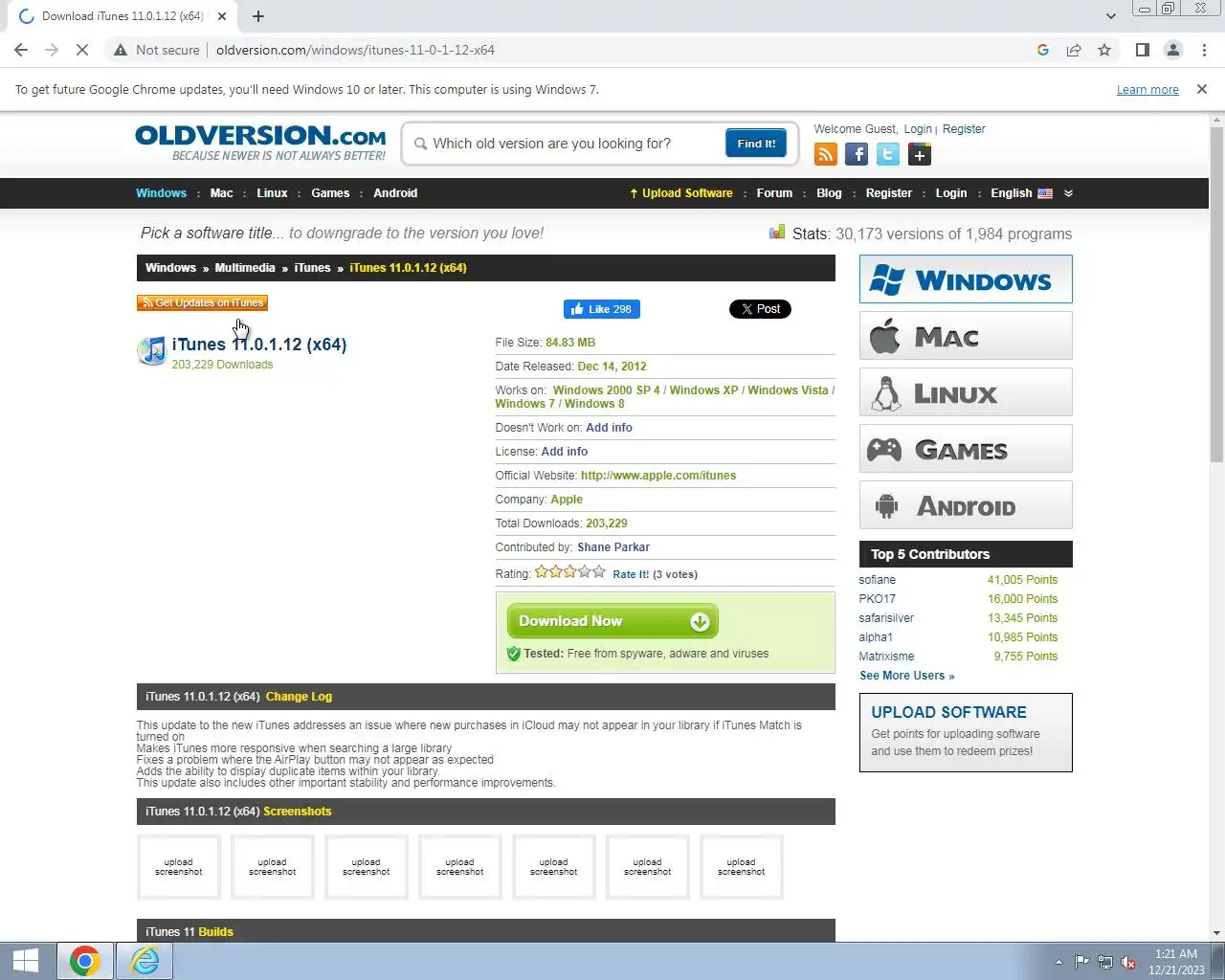Select the Windows navigation menu item
This screenshot has height=980, width=1225.
tap(161, 193)
